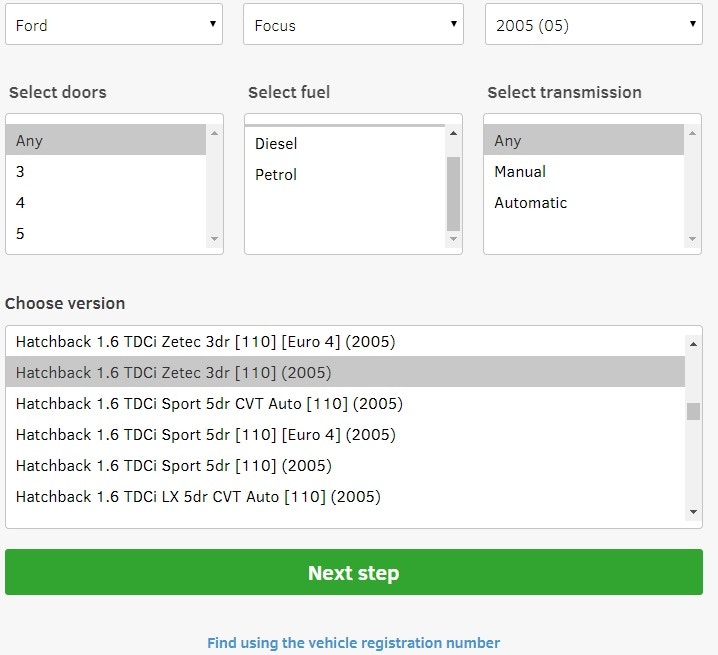This screenshot has width=718, height=655.
Task: Select 5 in the doors list
Action: (x=106, y=234)
